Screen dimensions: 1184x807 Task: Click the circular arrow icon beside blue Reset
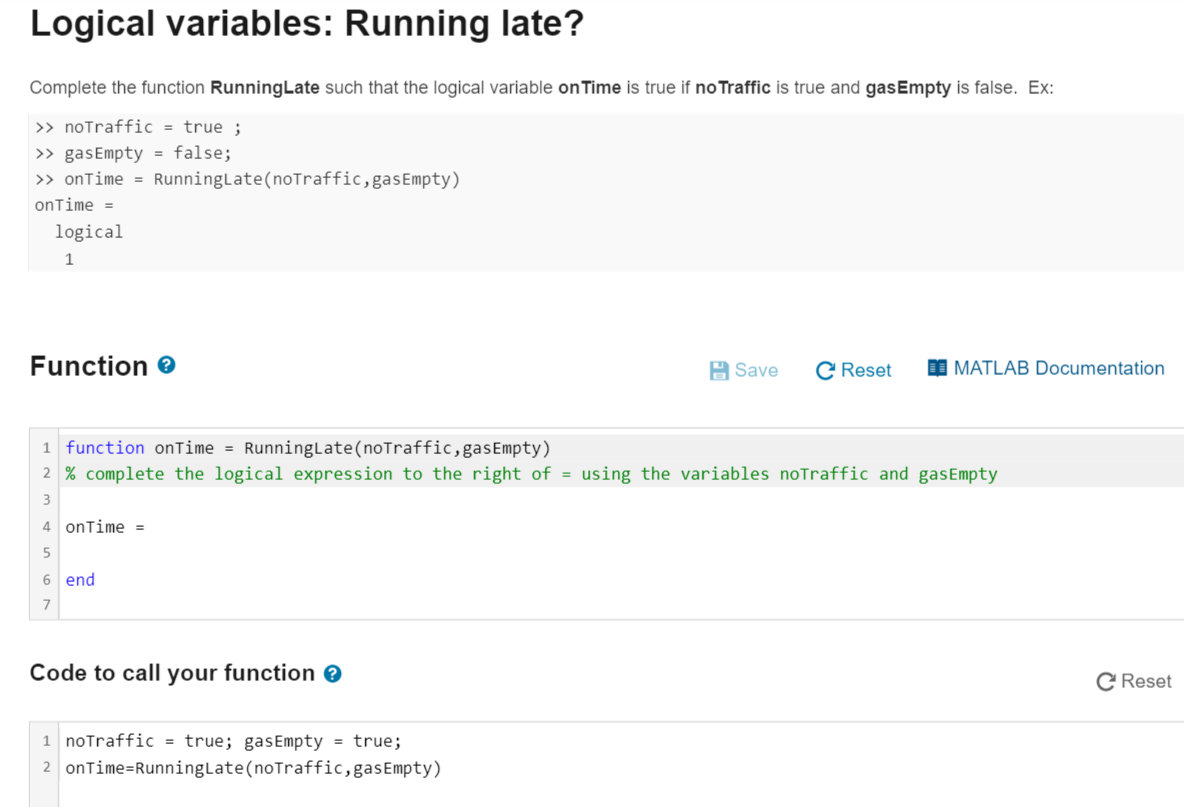pyautogui.click(x=825, y=371)
